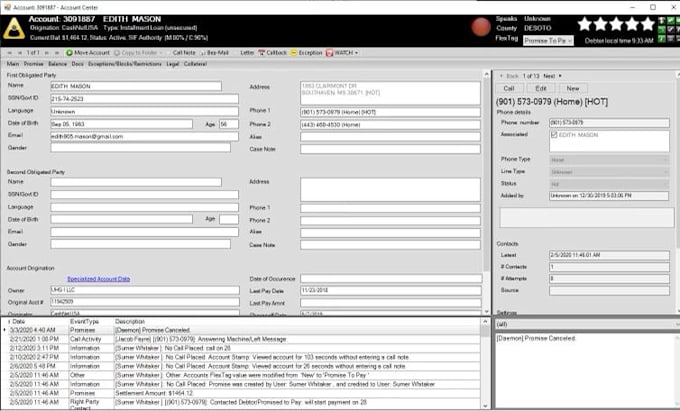Click the top-left green flag icon in header
Image resolution: width=680 pixels, height=411 pixels.
pos(661,20)
